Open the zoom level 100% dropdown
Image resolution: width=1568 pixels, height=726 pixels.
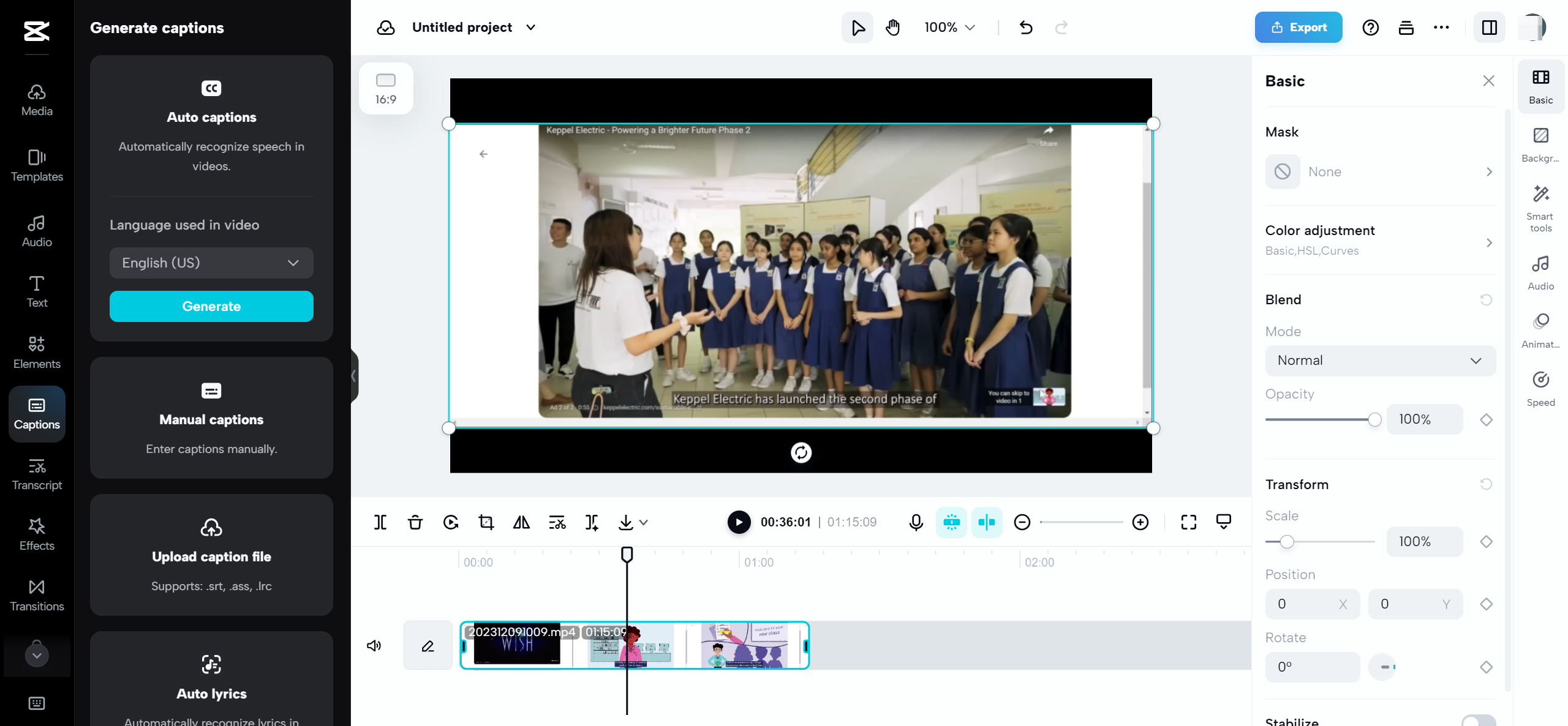point(948,27)
